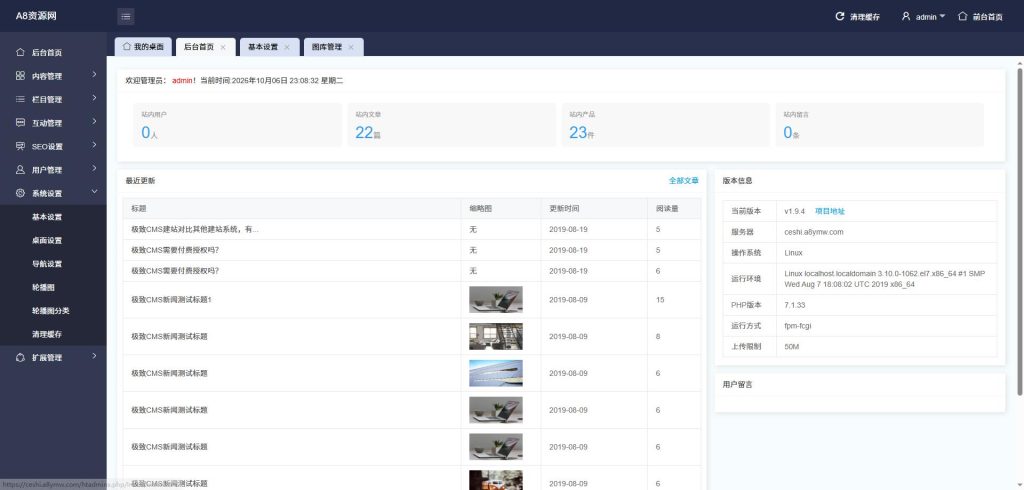Click the 后台首页 home icon in sidebar

[20, 52]
